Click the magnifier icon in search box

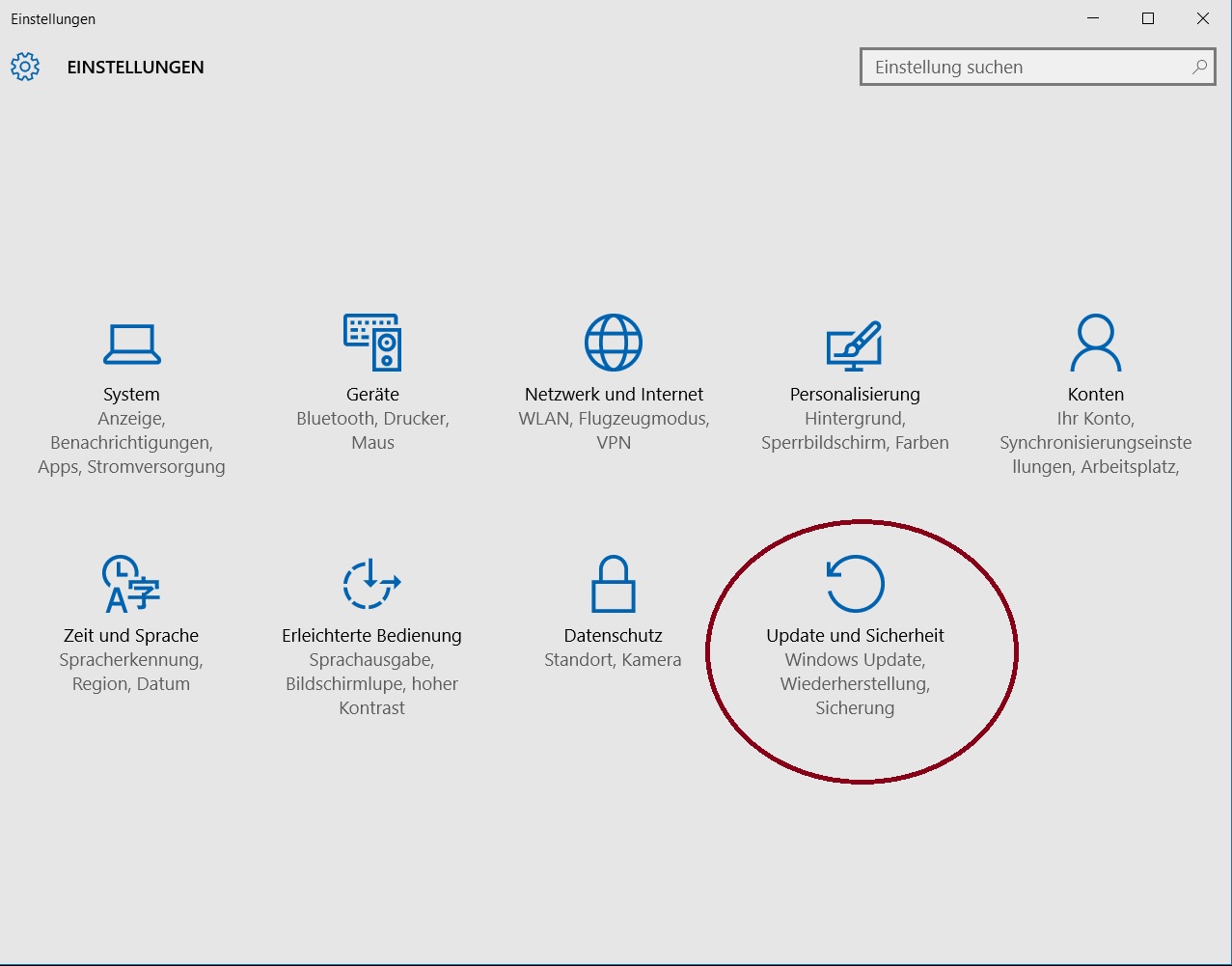pyautogui.click(x=1199, y=67)
